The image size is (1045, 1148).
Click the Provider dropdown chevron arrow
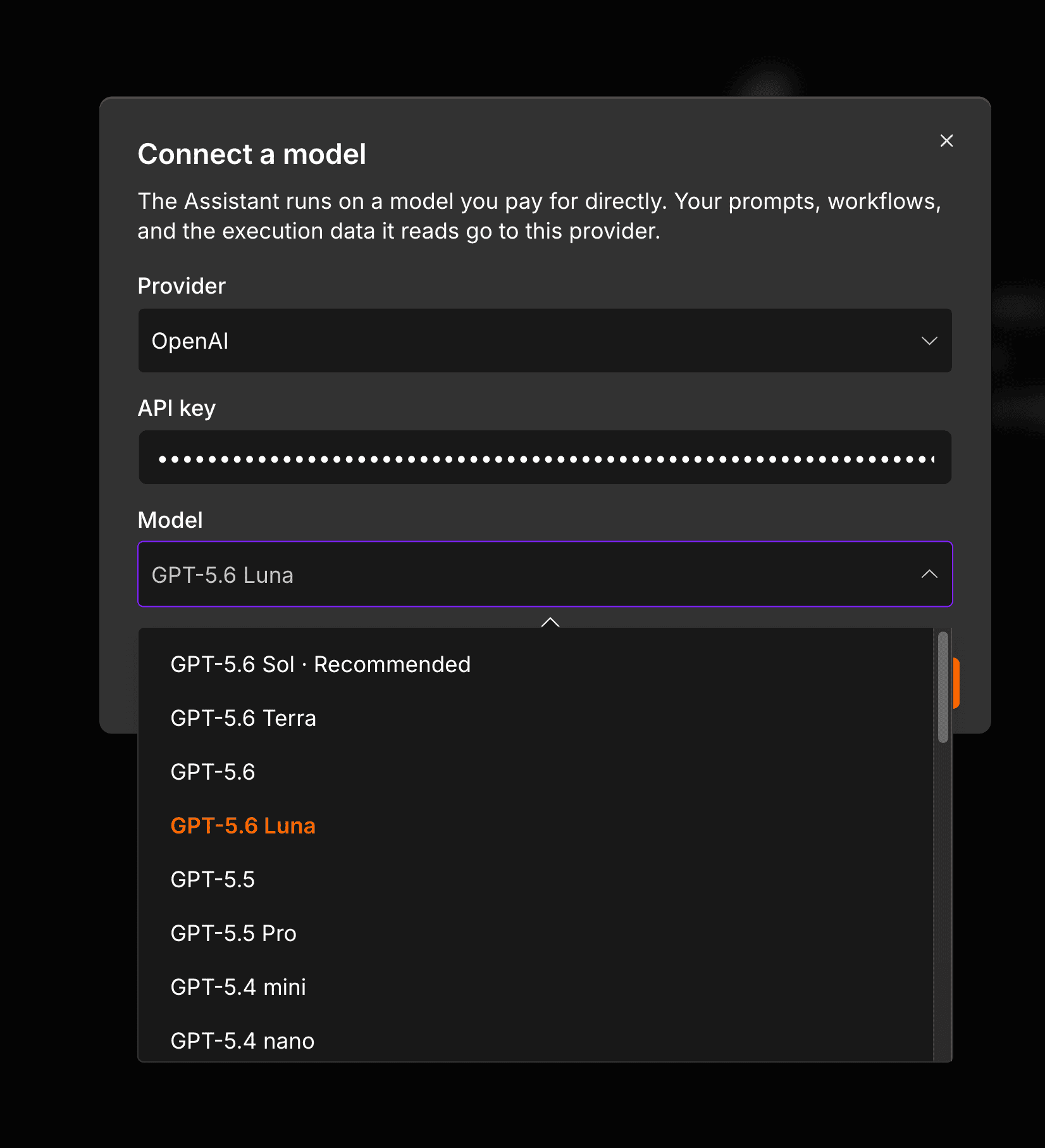tap(929, 340)
